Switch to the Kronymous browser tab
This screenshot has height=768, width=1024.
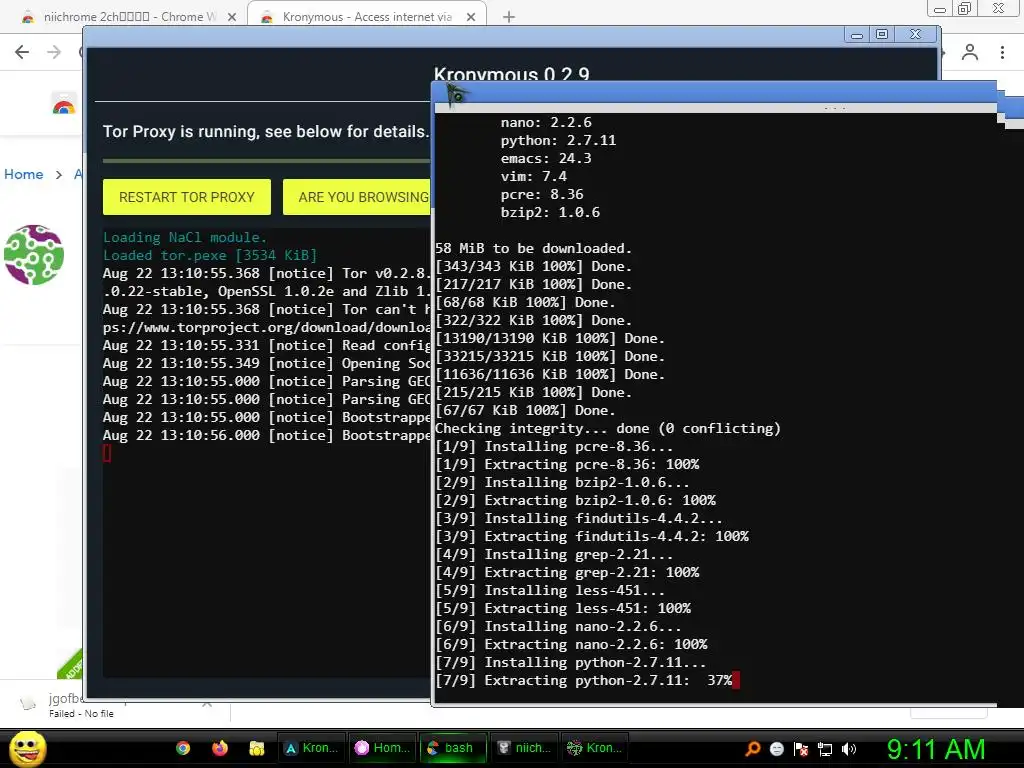coord(366,17)
